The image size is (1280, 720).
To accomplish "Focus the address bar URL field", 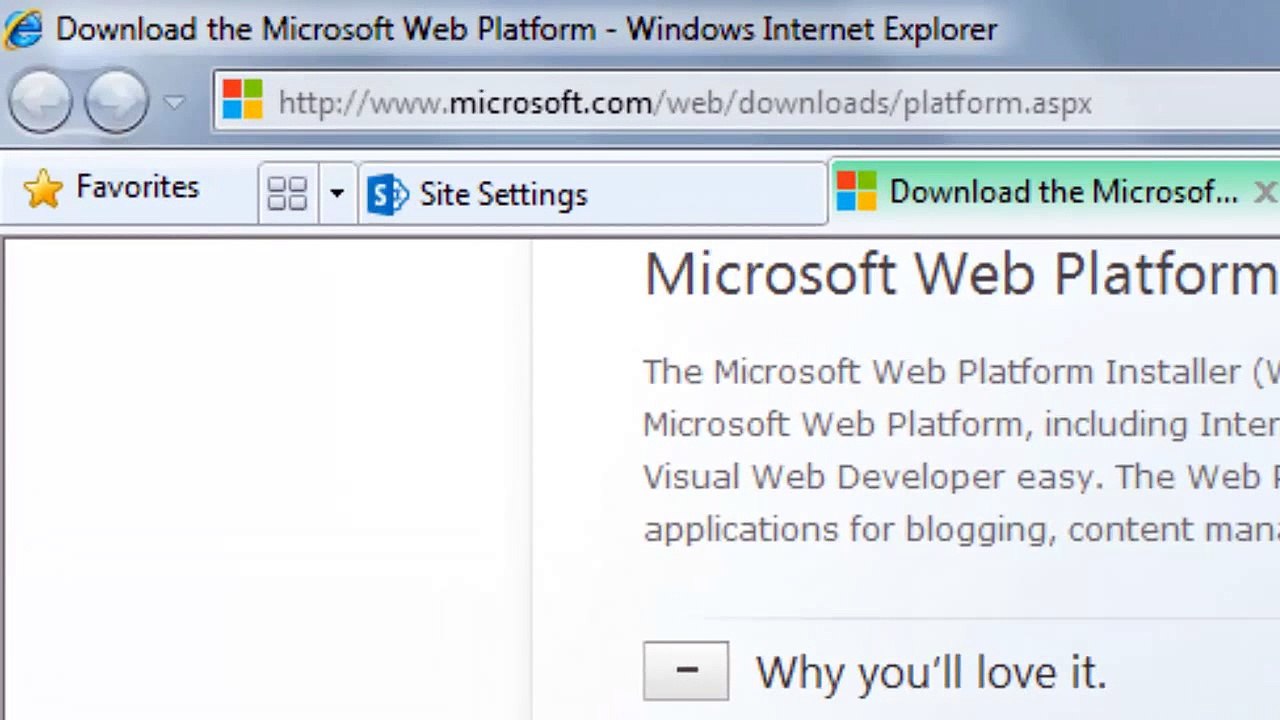I will (x=746, y=102).
